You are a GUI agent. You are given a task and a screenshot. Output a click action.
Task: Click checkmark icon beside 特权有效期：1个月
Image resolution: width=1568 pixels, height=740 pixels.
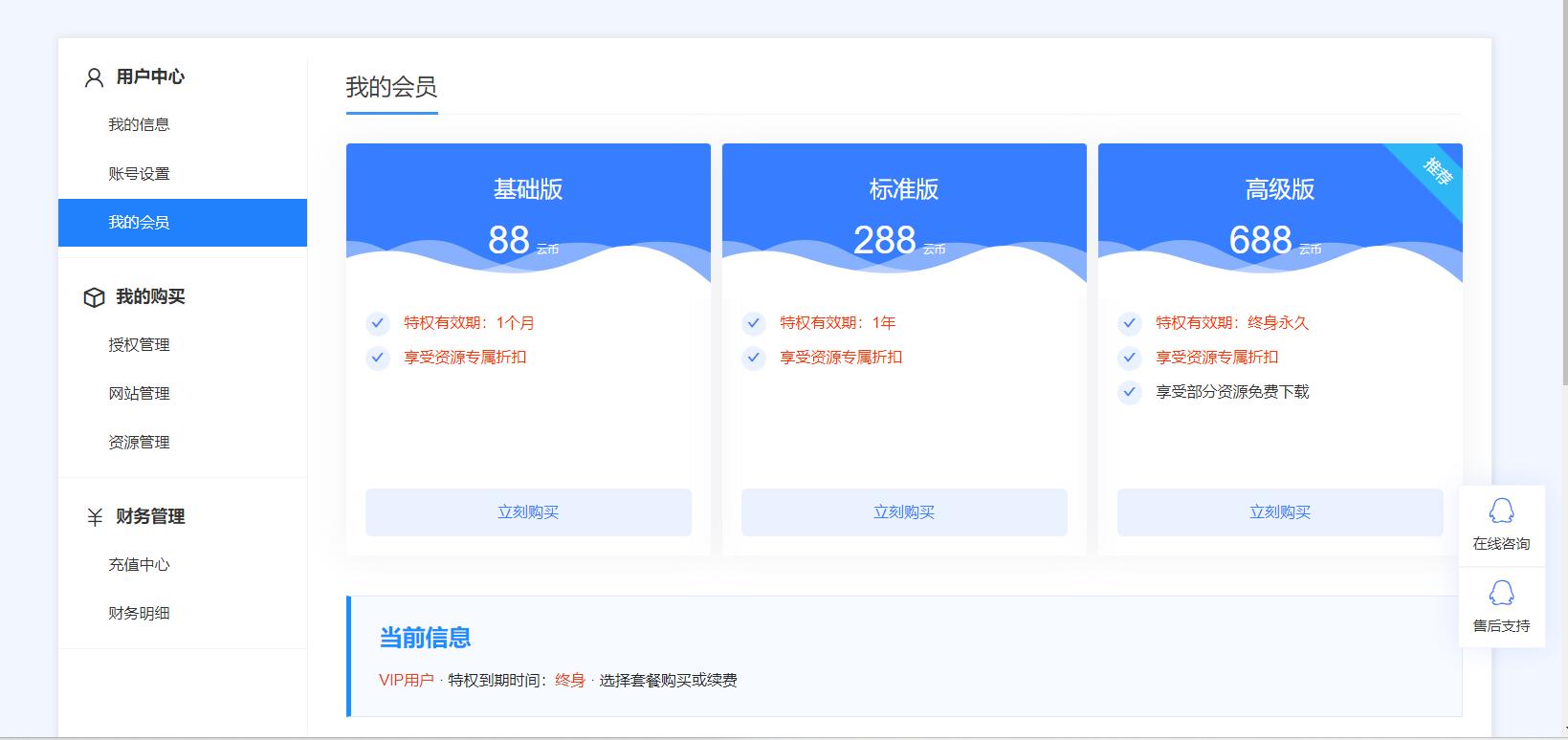click(x=378, y=323)
